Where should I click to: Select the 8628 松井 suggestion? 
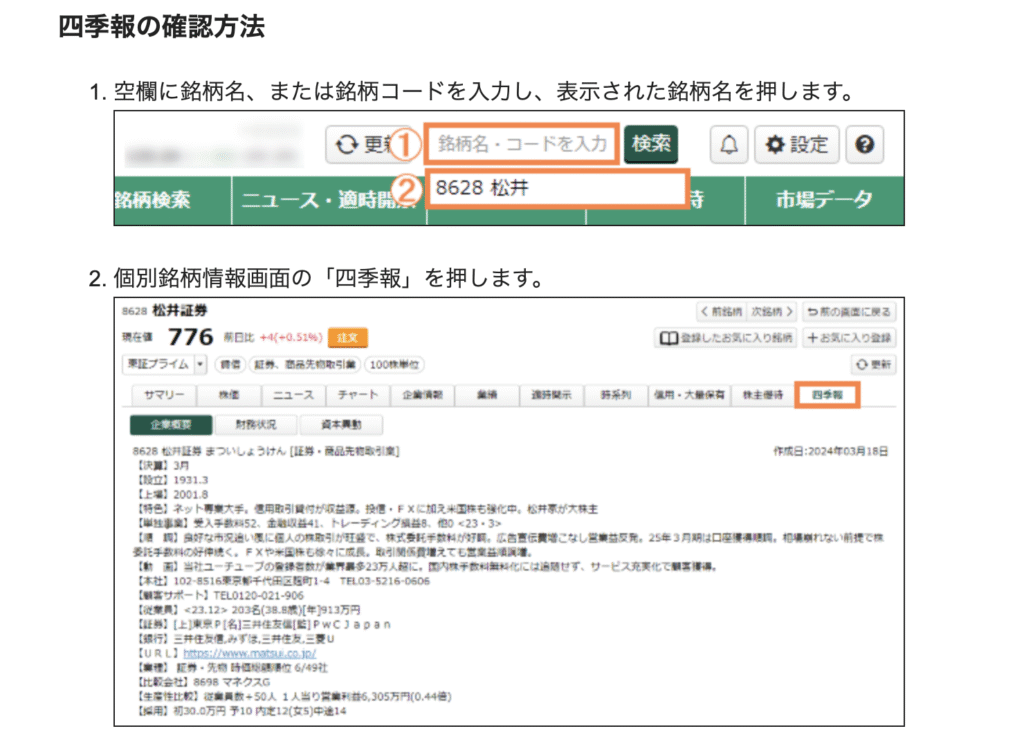(557, 188)
